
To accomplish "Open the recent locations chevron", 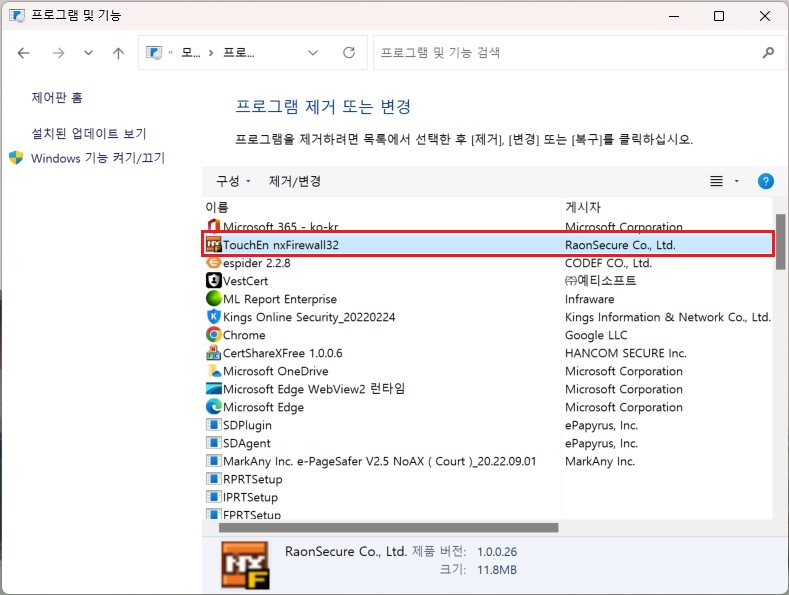I will (x=89, y=52).
